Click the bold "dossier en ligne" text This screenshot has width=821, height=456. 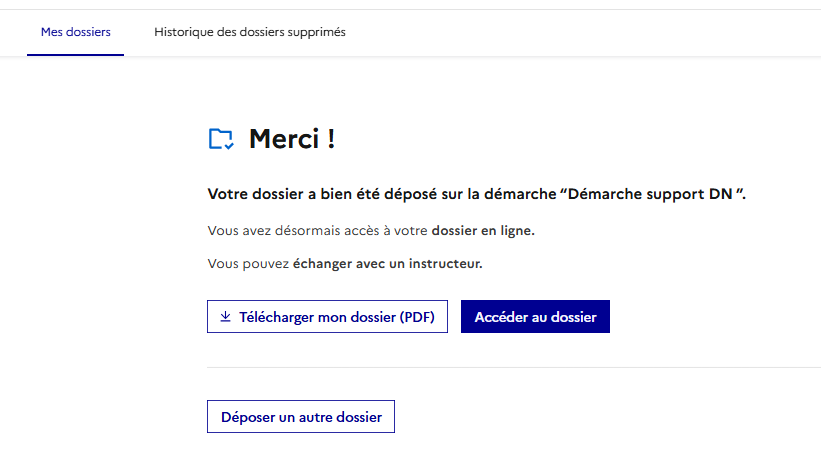(483, 230)
